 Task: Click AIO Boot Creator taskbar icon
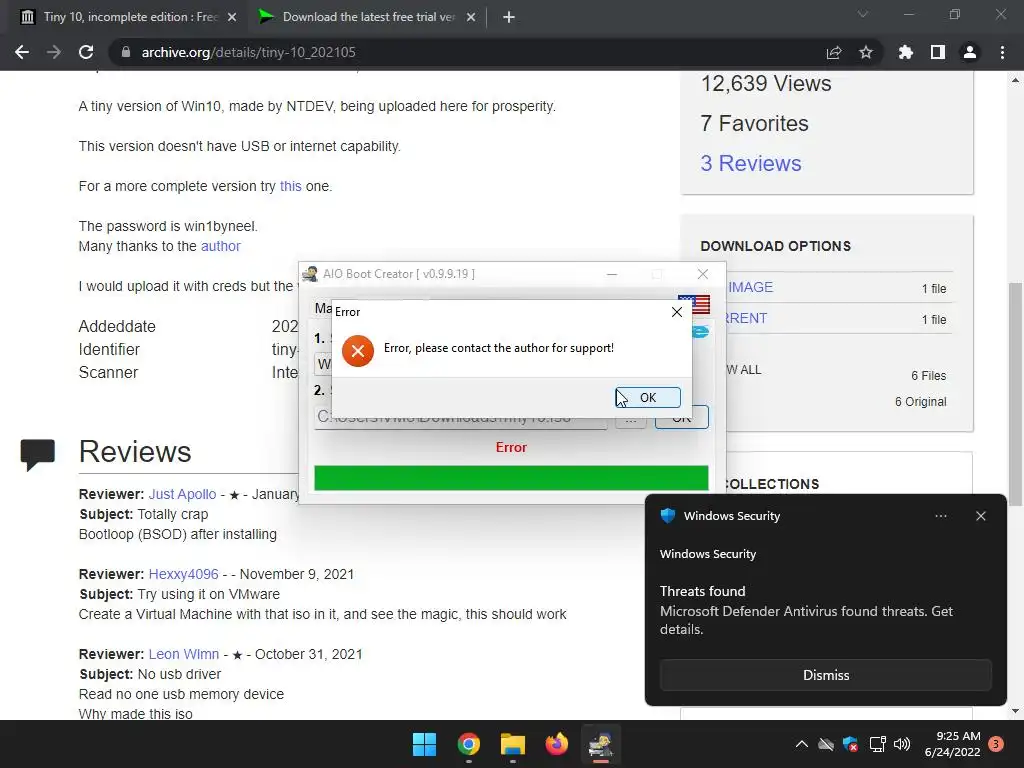click(x=600, y=744)
